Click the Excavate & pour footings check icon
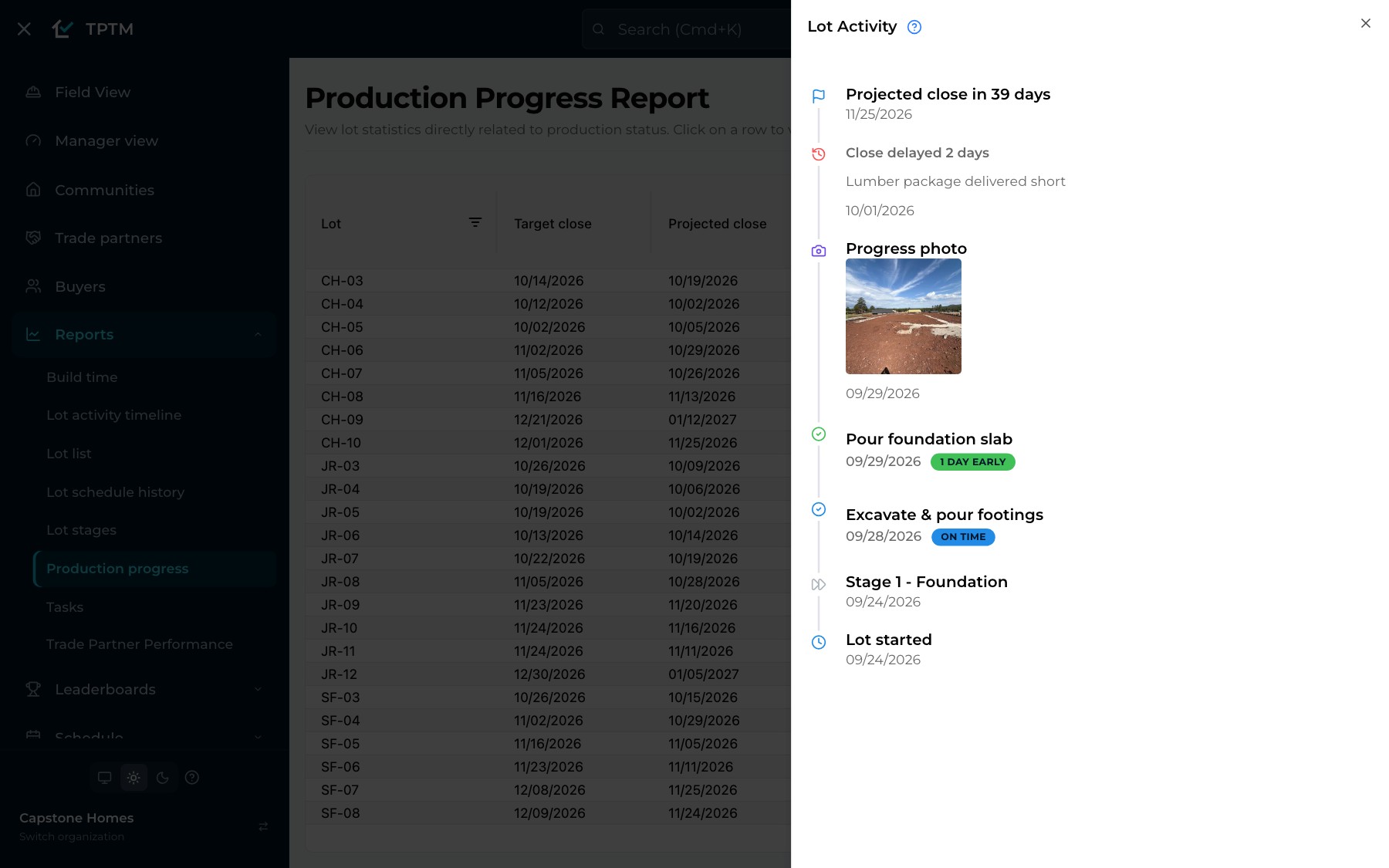1389x868 pixels. point(819,509)
